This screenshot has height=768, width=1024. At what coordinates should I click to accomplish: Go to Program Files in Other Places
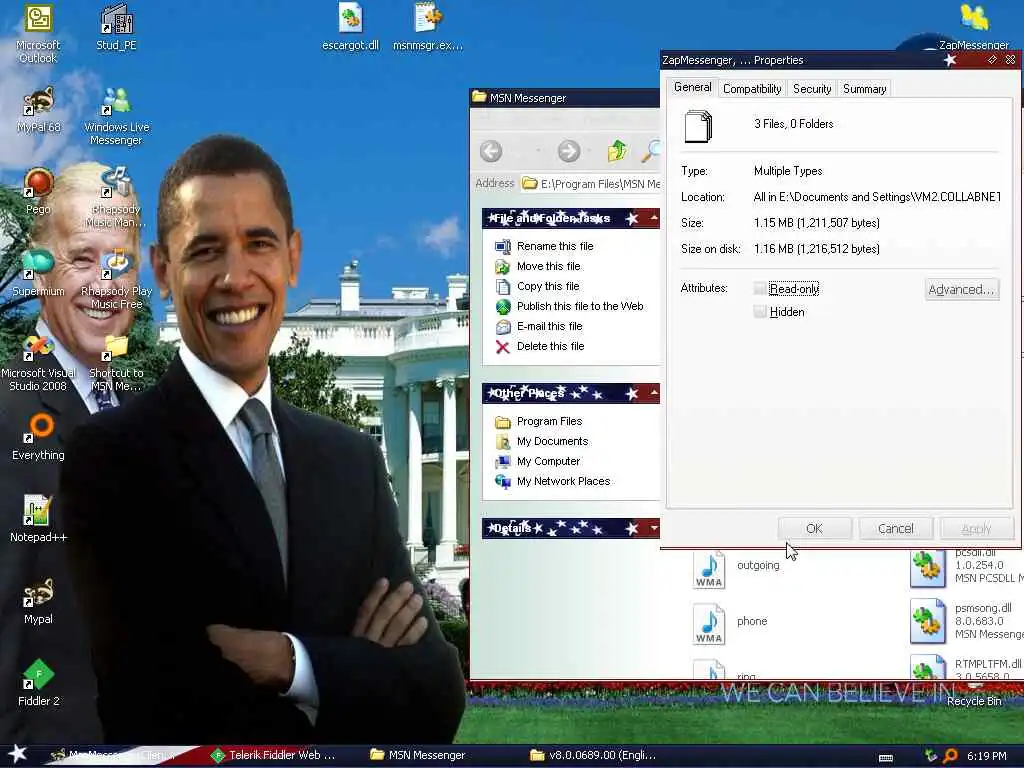pyautogui.click(x=549, y=421)
